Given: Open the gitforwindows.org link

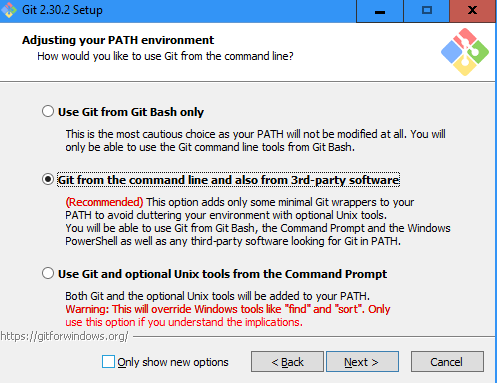Looking at the screenshot, I should (64, 336).
